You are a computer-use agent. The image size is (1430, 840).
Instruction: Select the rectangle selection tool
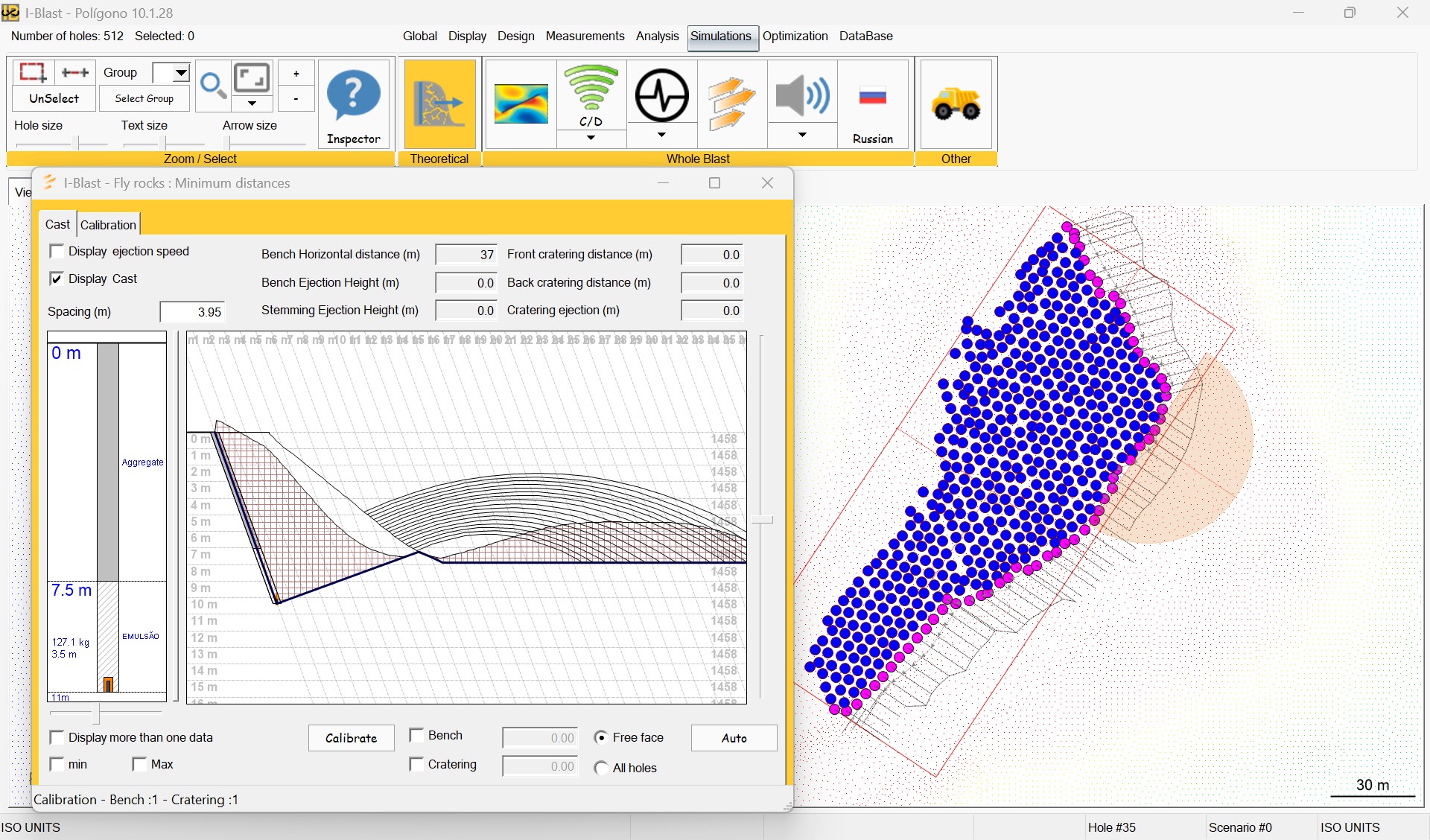pyautogui.click(x=31, y=72)
